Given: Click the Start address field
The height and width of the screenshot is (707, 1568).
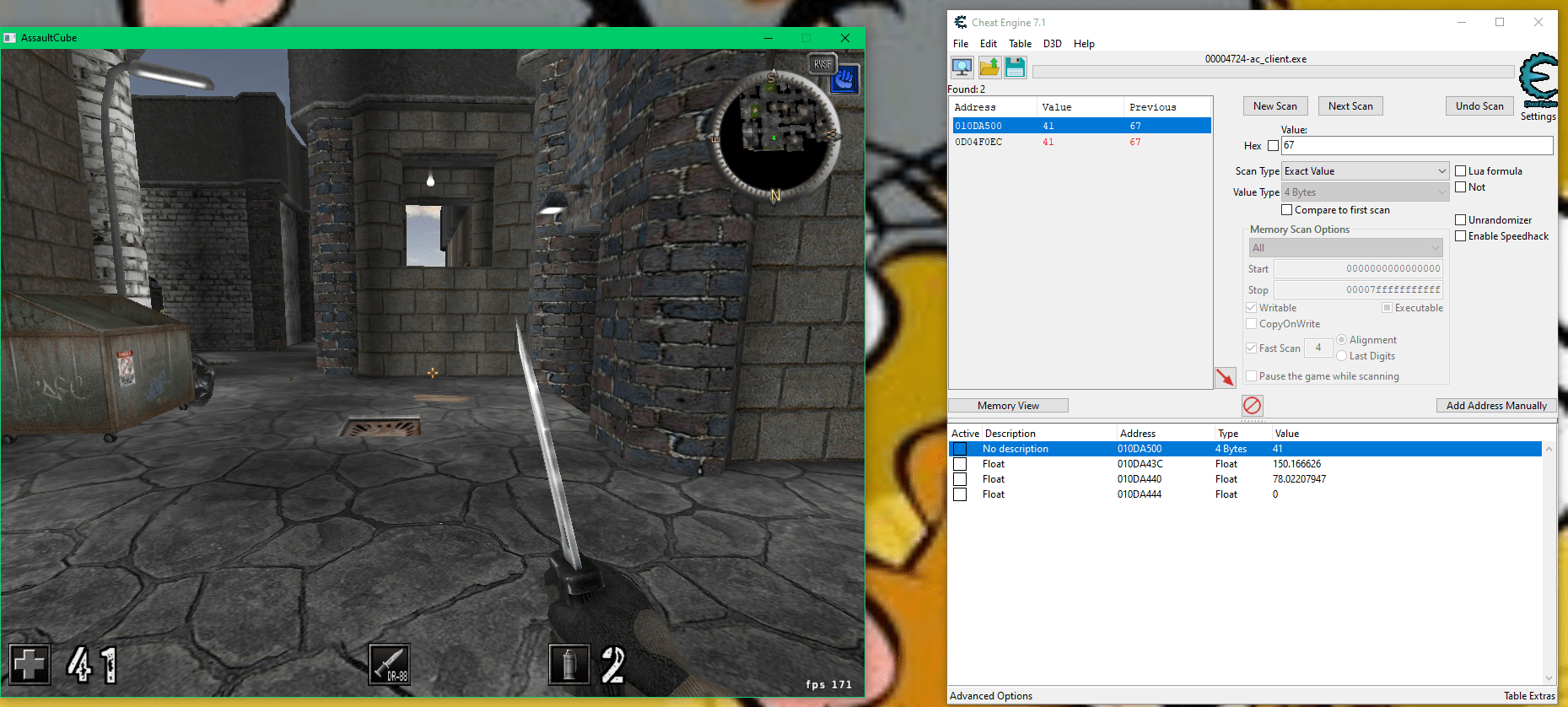Looking at the screenshot, I should pyautogui.click(x=1358, y=269).
